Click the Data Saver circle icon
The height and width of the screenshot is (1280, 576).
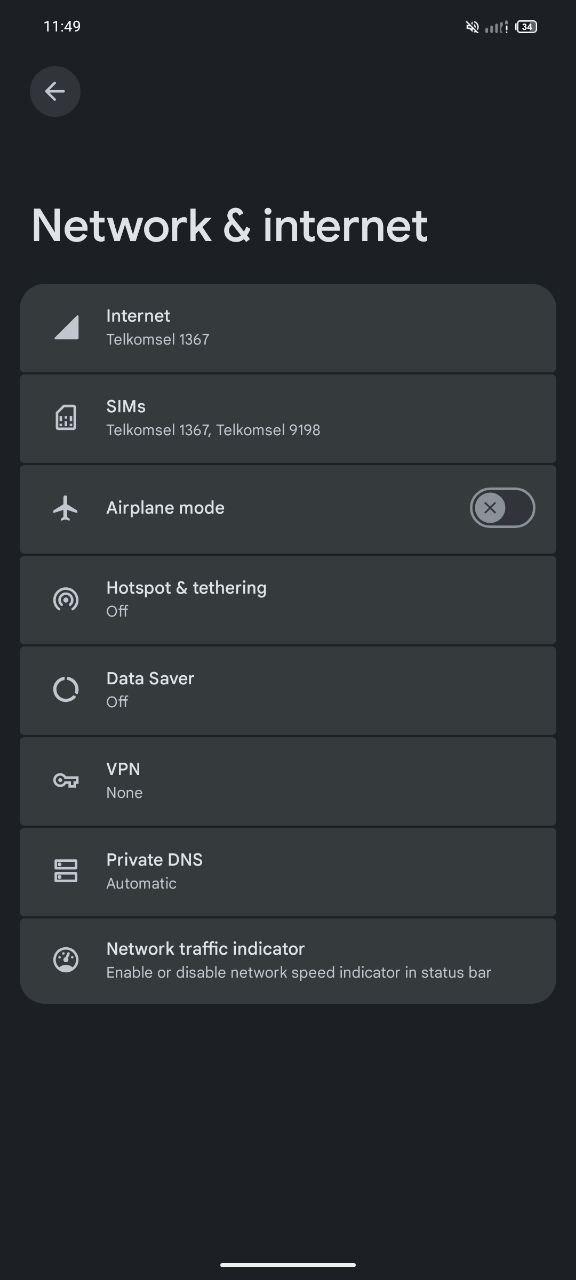click(66, 690)
